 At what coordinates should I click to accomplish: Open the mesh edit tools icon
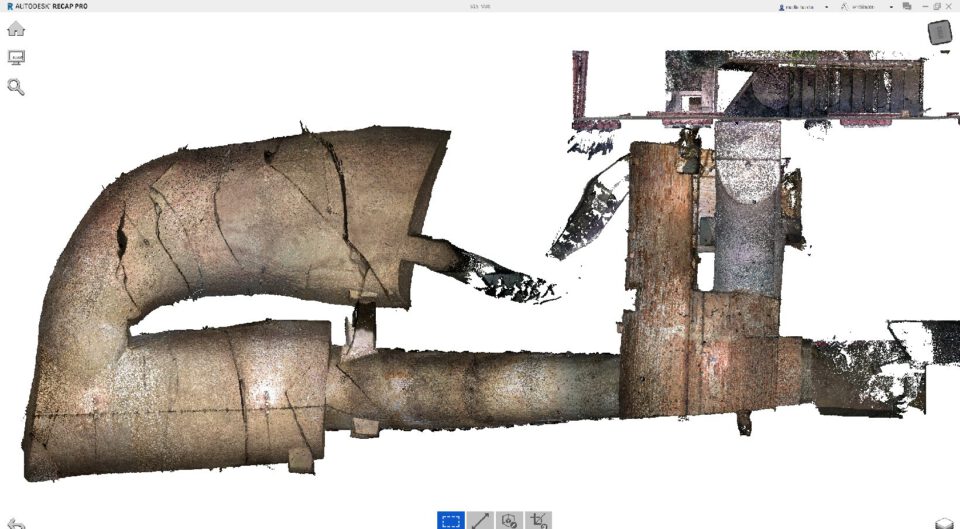click(x=509, y=521)
